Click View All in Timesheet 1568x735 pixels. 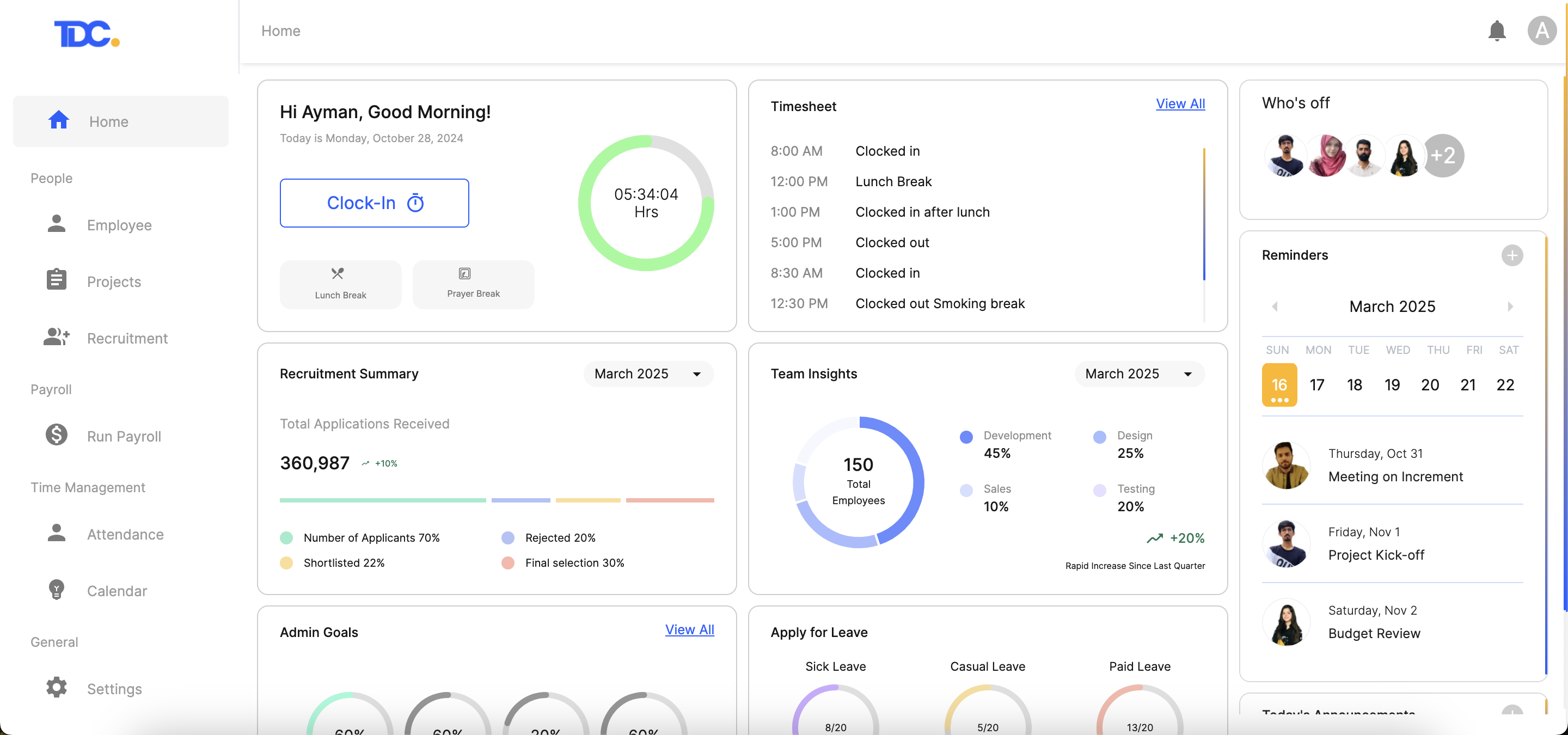1180,104
